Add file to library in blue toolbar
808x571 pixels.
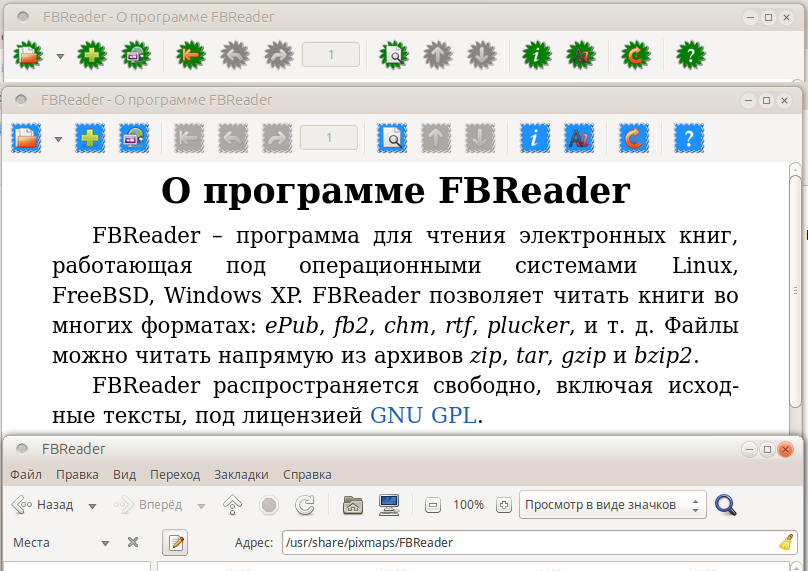click(90, 138)
